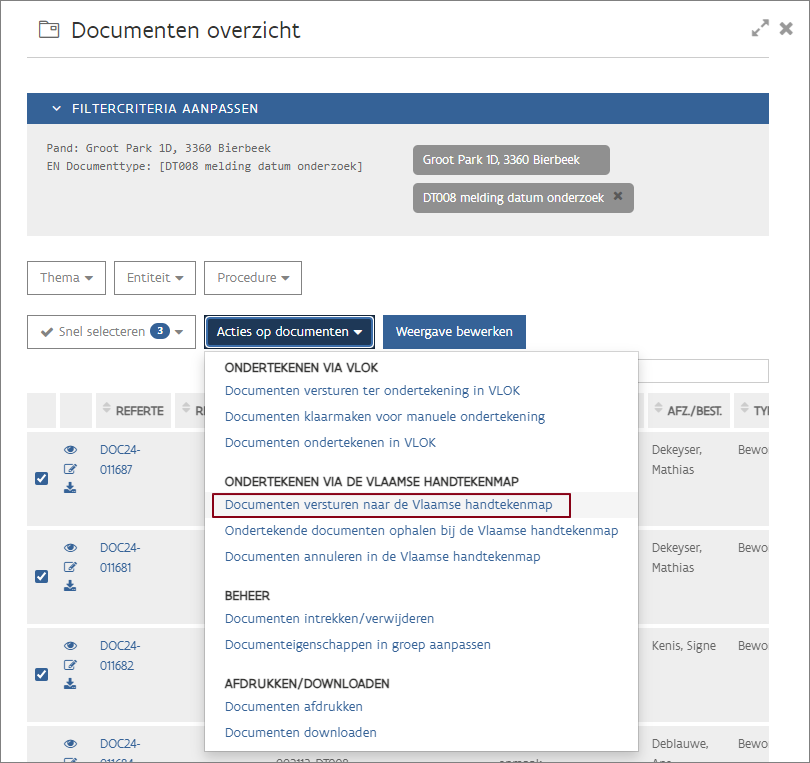Screen dimensions: 810x763
Task: Open the Thema dropdown filter
Action: 66,278
